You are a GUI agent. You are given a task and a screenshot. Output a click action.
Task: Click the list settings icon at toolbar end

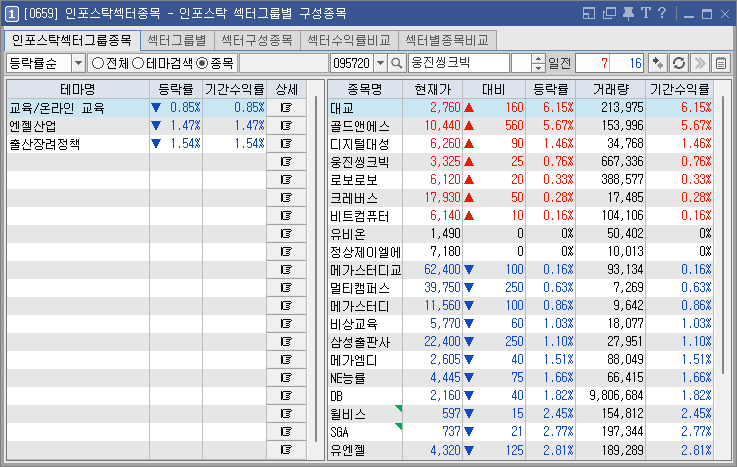tap(721, 63)
